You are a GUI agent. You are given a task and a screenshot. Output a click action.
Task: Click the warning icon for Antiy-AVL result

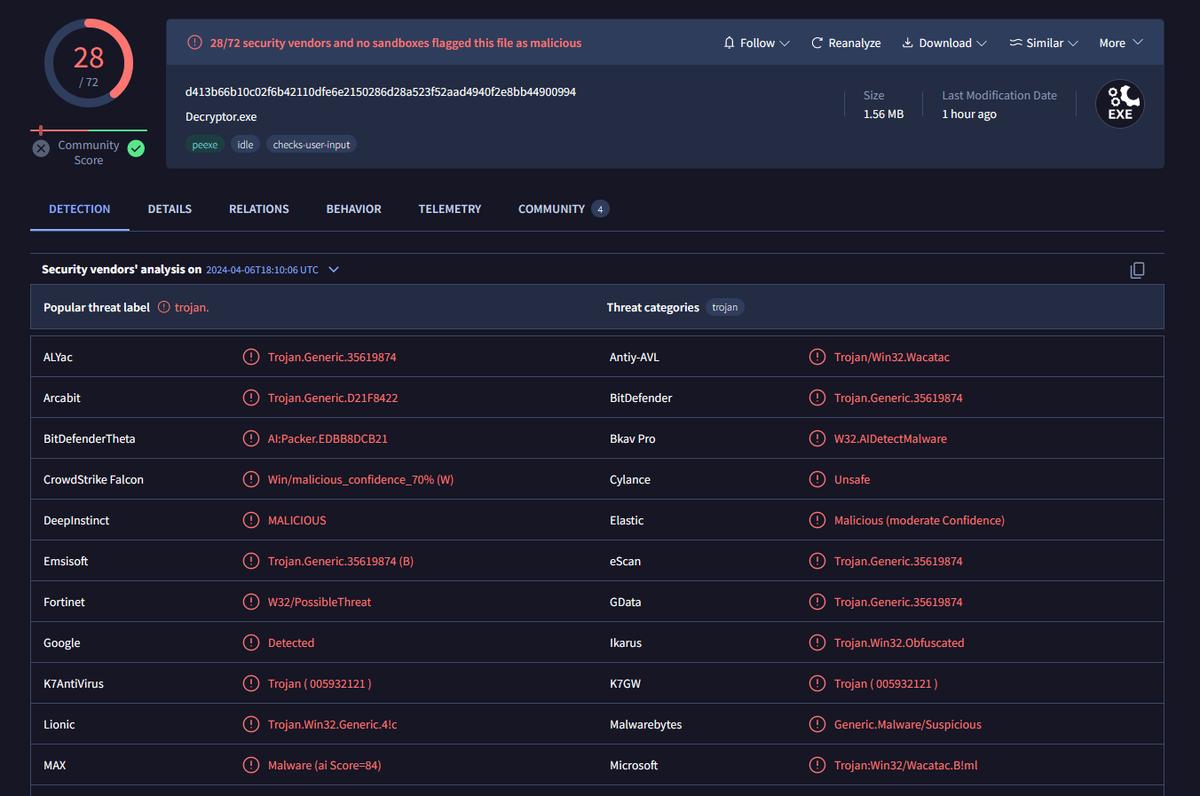coord(817,357)
